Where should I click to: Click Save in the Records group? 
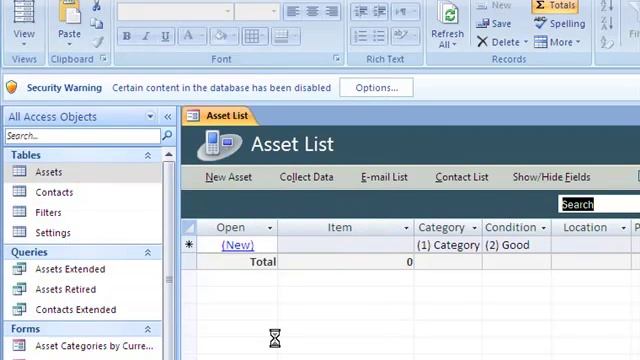[x=493, y=24]
